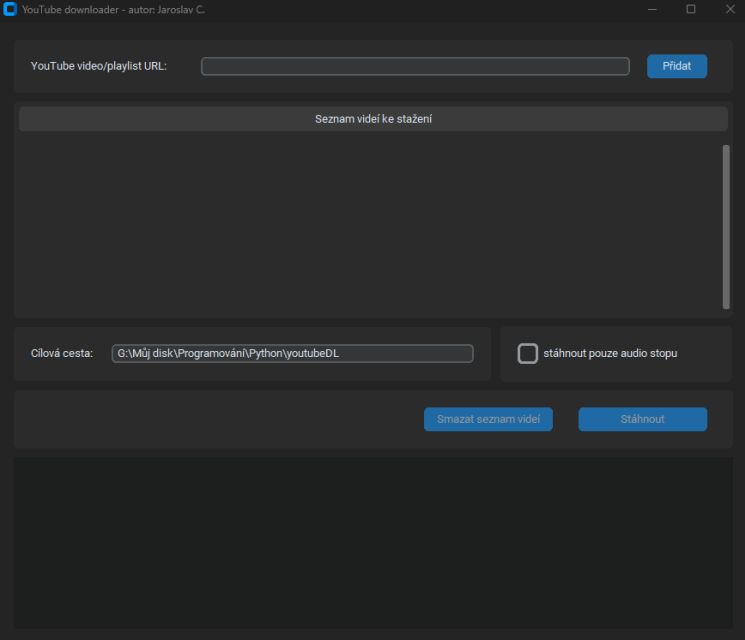This screenshot has height=640, width=745.
Task: Click the 'stáhnout pouze audio stopu' label
Action: (610, 353)
